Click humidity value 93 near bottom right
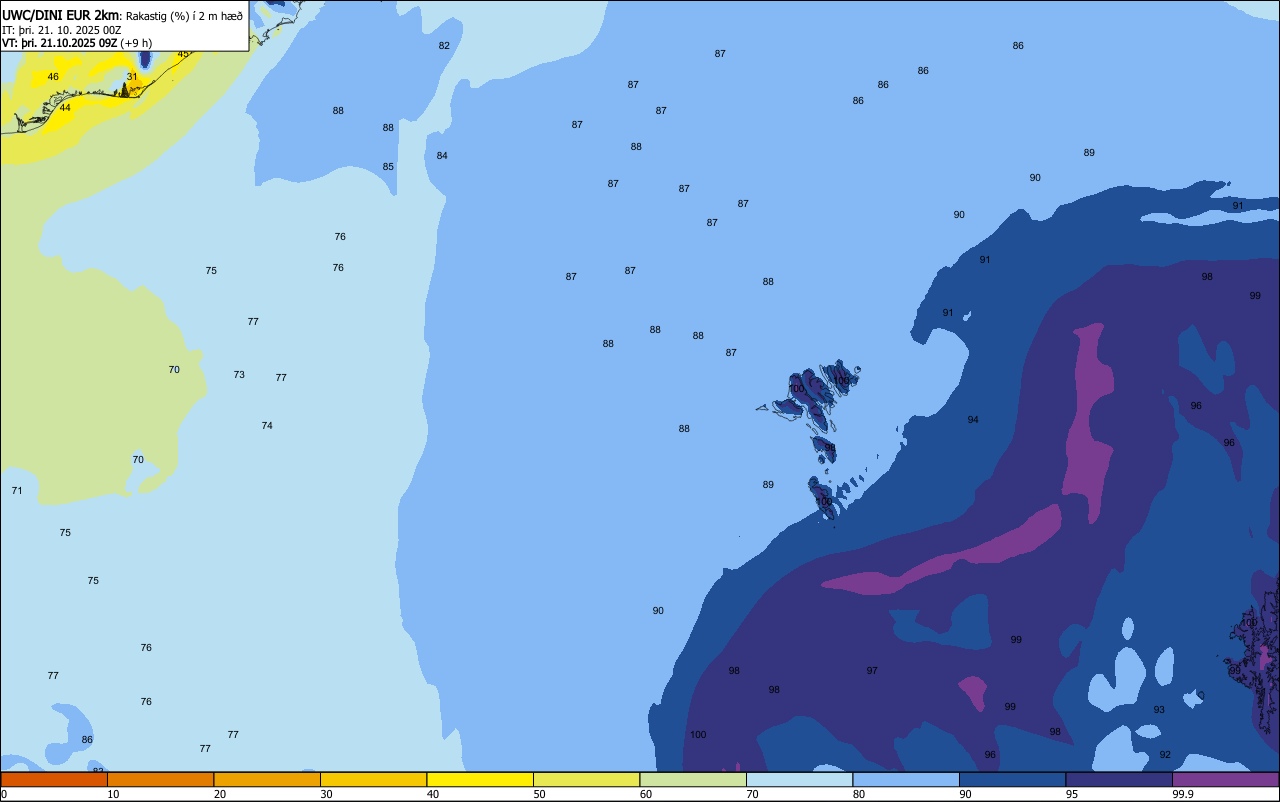The width and height of the screenshot is (1280, 802). click(x=1159, y=710)
